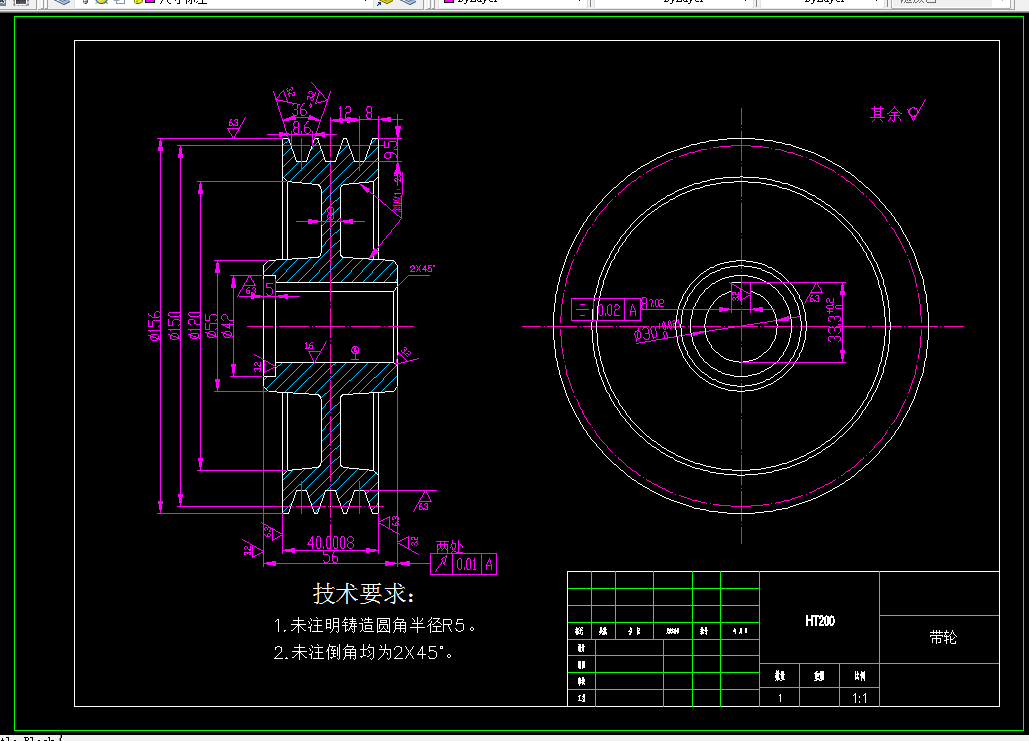
Task: Select the 36 groove angle dimension
Action: click(x=299, y=110)
